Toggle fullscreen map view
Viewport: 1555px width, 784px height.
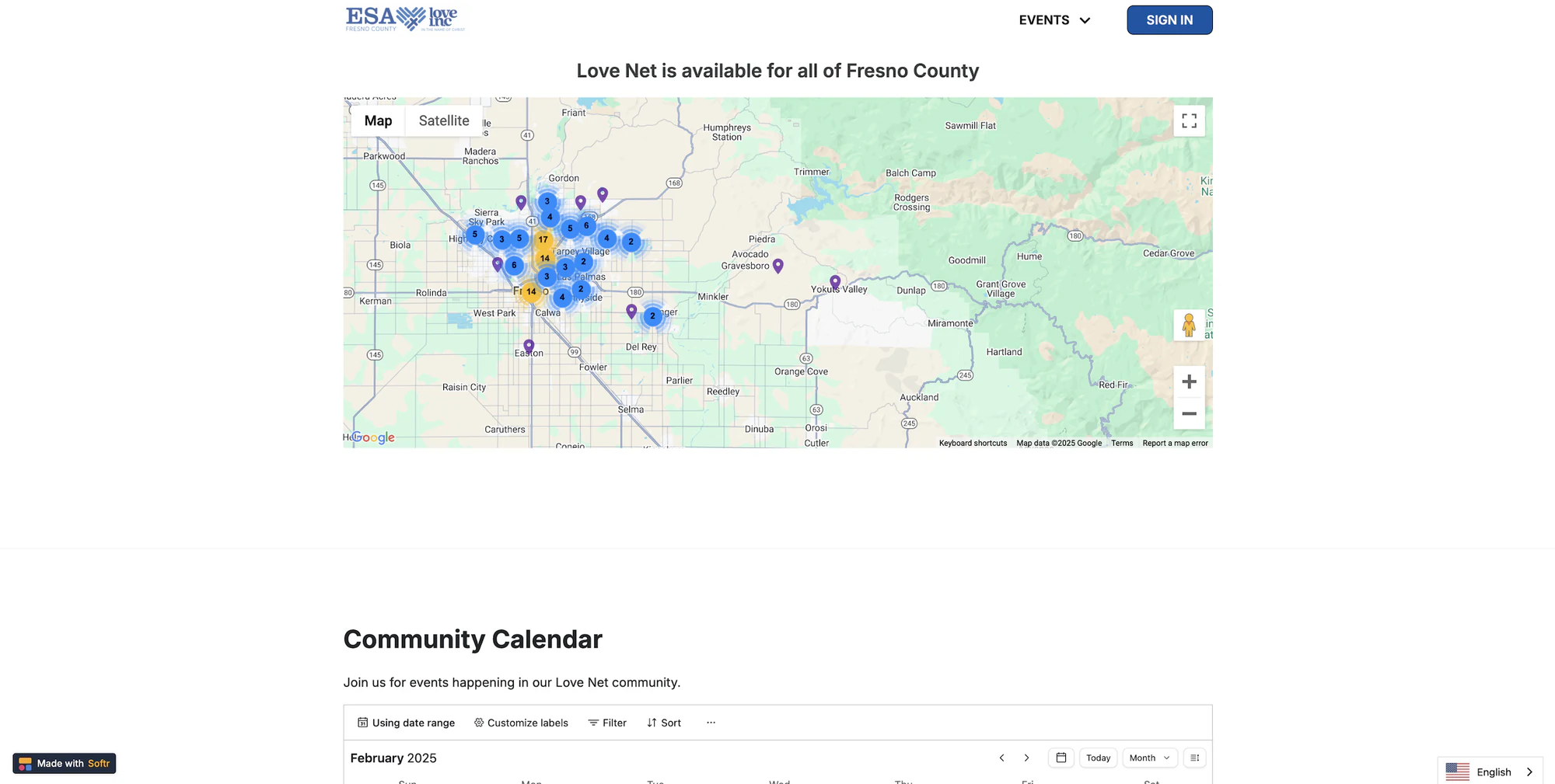pos(1189,121)
